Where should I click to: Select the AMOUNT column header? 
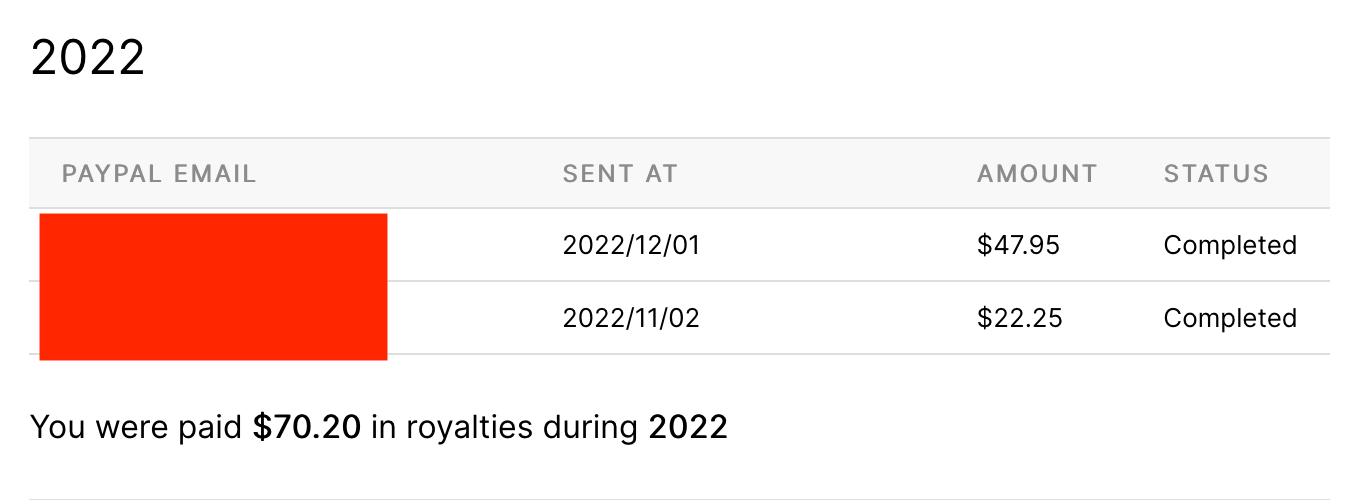click(x=1037, y=174)
